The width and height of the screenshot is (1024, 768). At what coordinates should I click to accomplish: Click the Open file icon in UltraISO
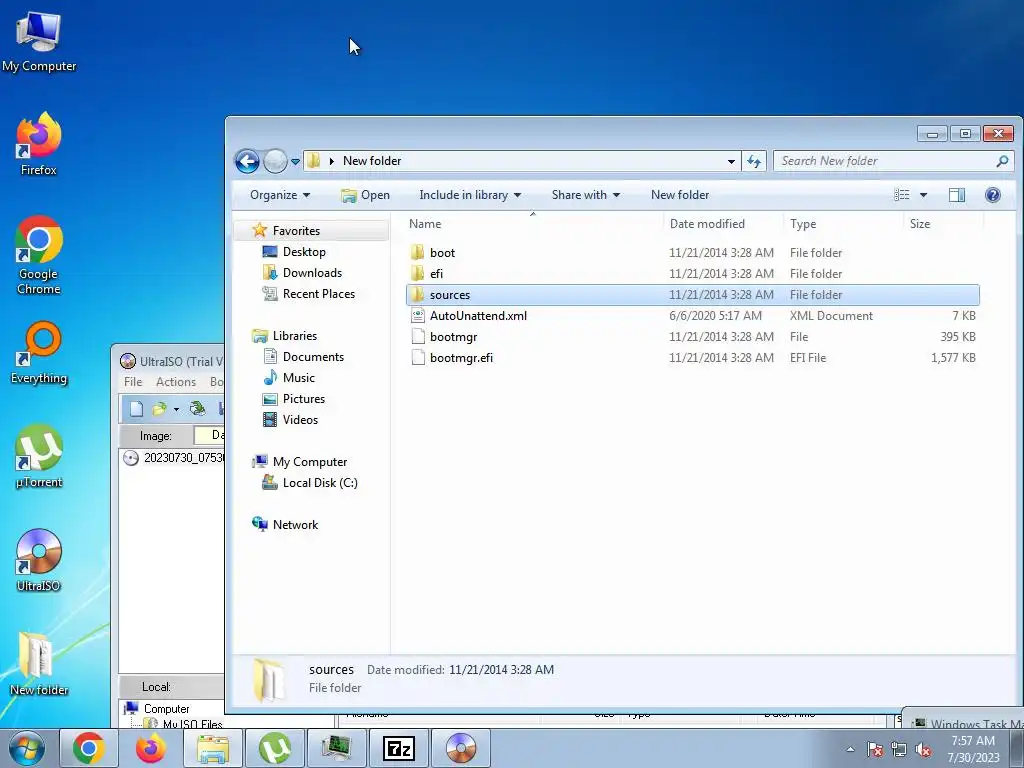click(x=159, y=409)
